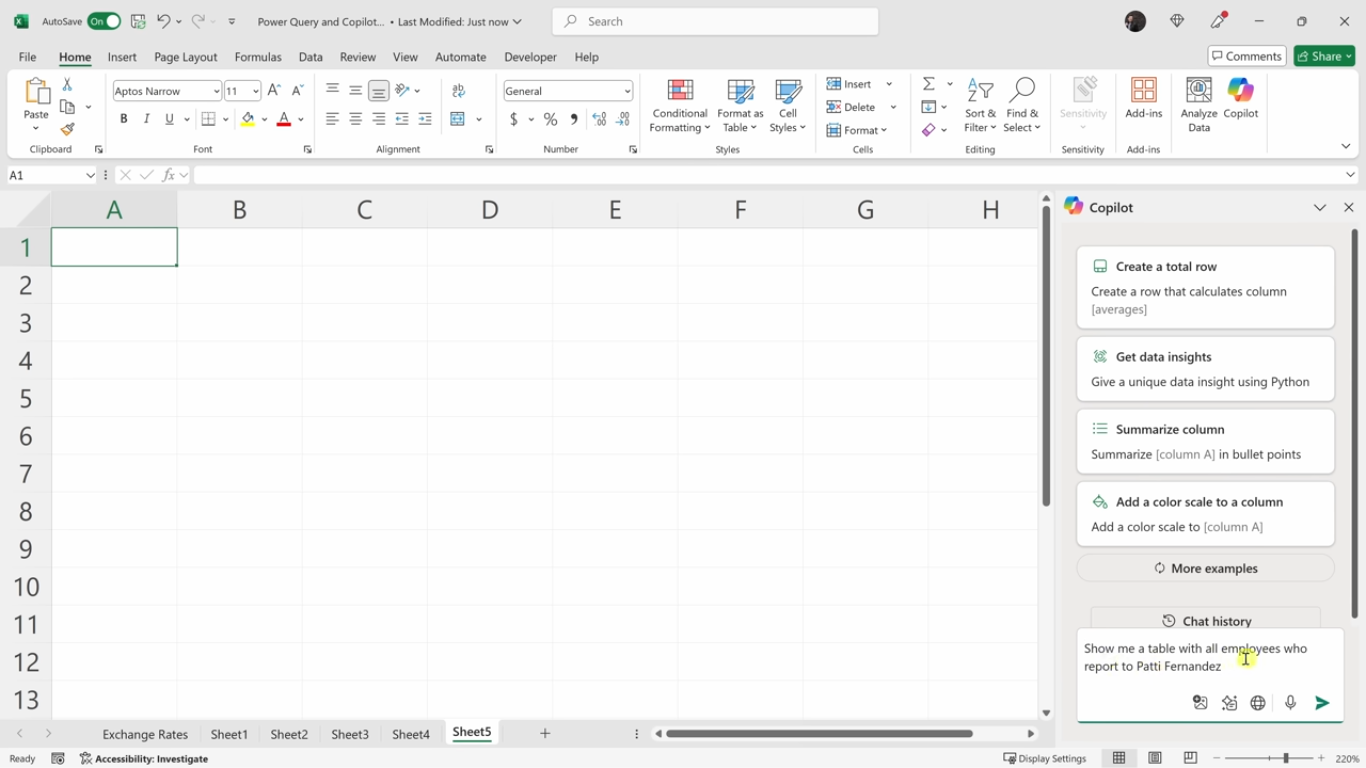Viewport: 1366px width, 768px height.
Task: Select the Format Painter brush icon
Action: pyautogui.click(x=67, y=129)
